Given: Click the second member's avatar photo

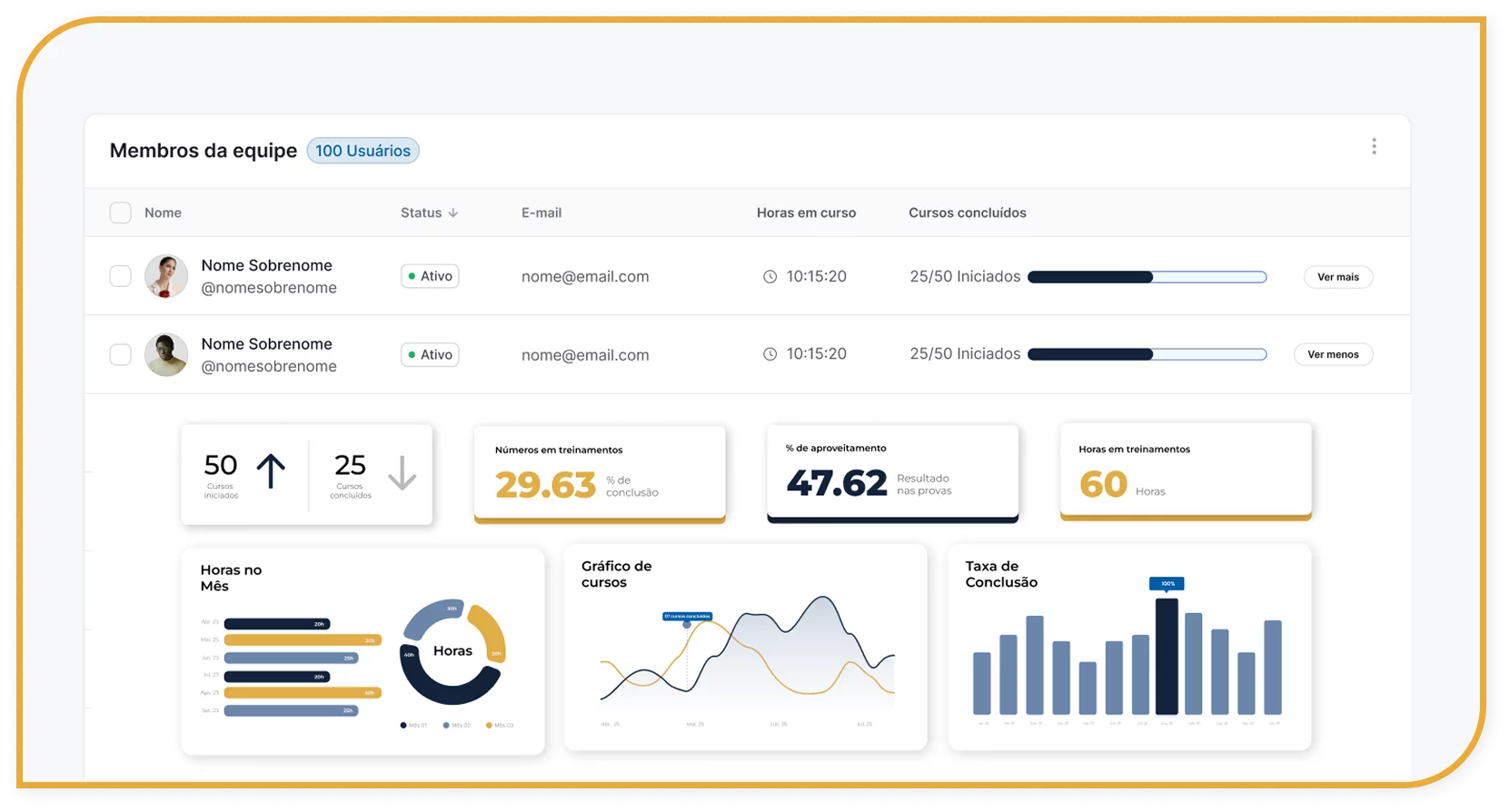Looking at the screenshot, I should coord(166,354).
